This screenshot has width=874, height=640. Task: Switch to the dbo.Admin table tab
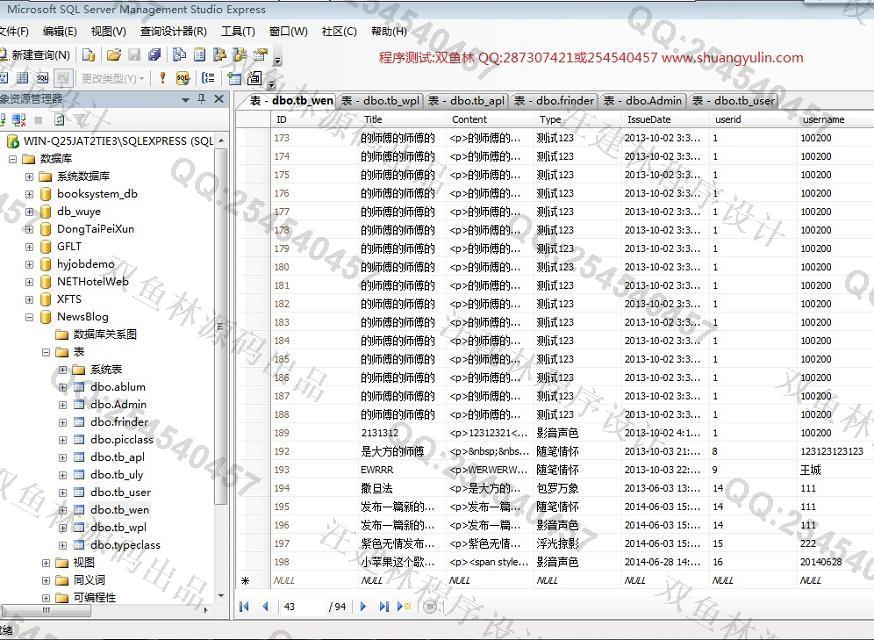pos(643,101)
